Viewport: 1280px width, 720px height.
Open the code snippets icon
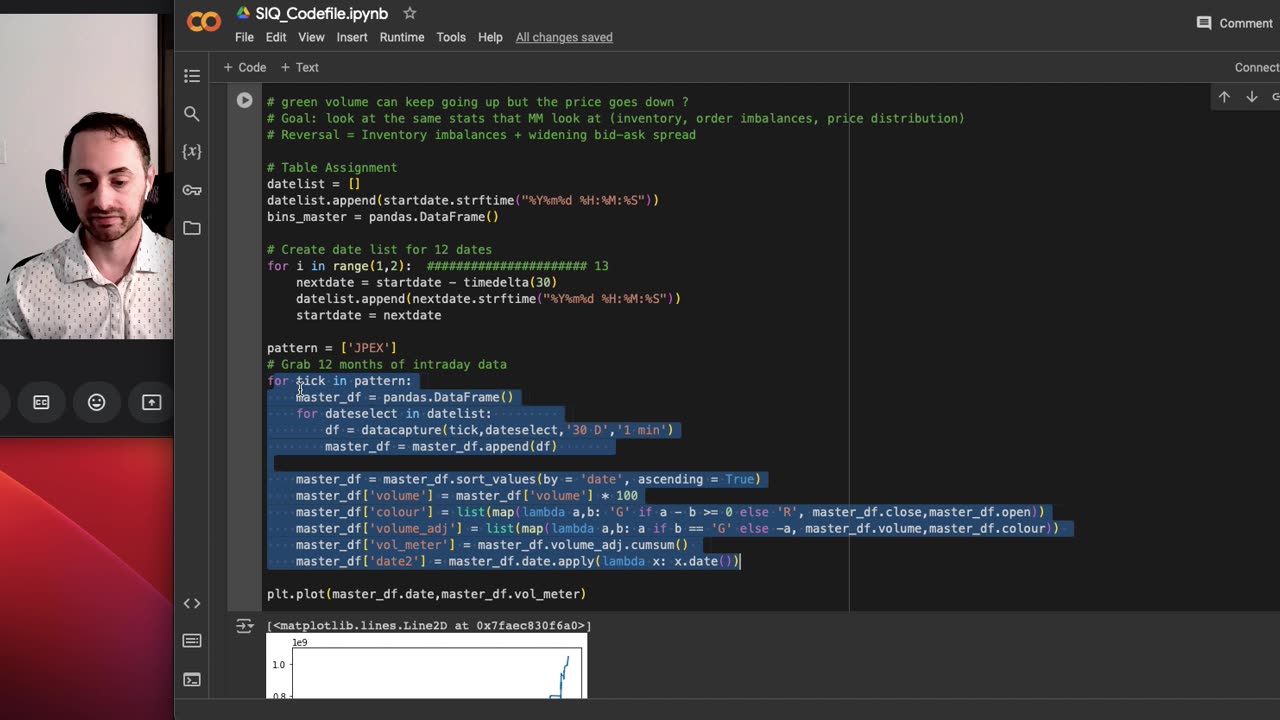point(192,603)
